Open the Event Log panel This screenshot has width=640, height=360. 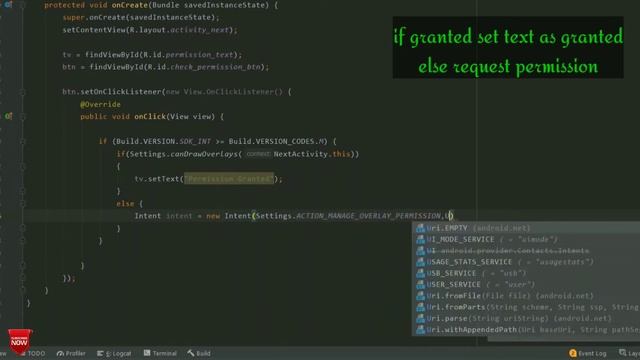(x=588, y=353)
